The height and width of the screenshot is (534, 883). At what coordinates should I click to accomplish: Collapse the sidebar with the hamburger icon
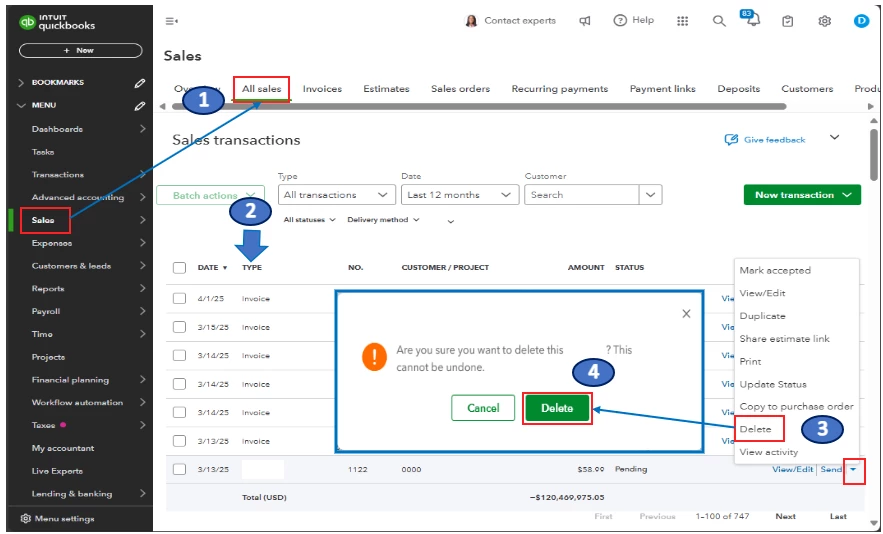pos(171,21)
